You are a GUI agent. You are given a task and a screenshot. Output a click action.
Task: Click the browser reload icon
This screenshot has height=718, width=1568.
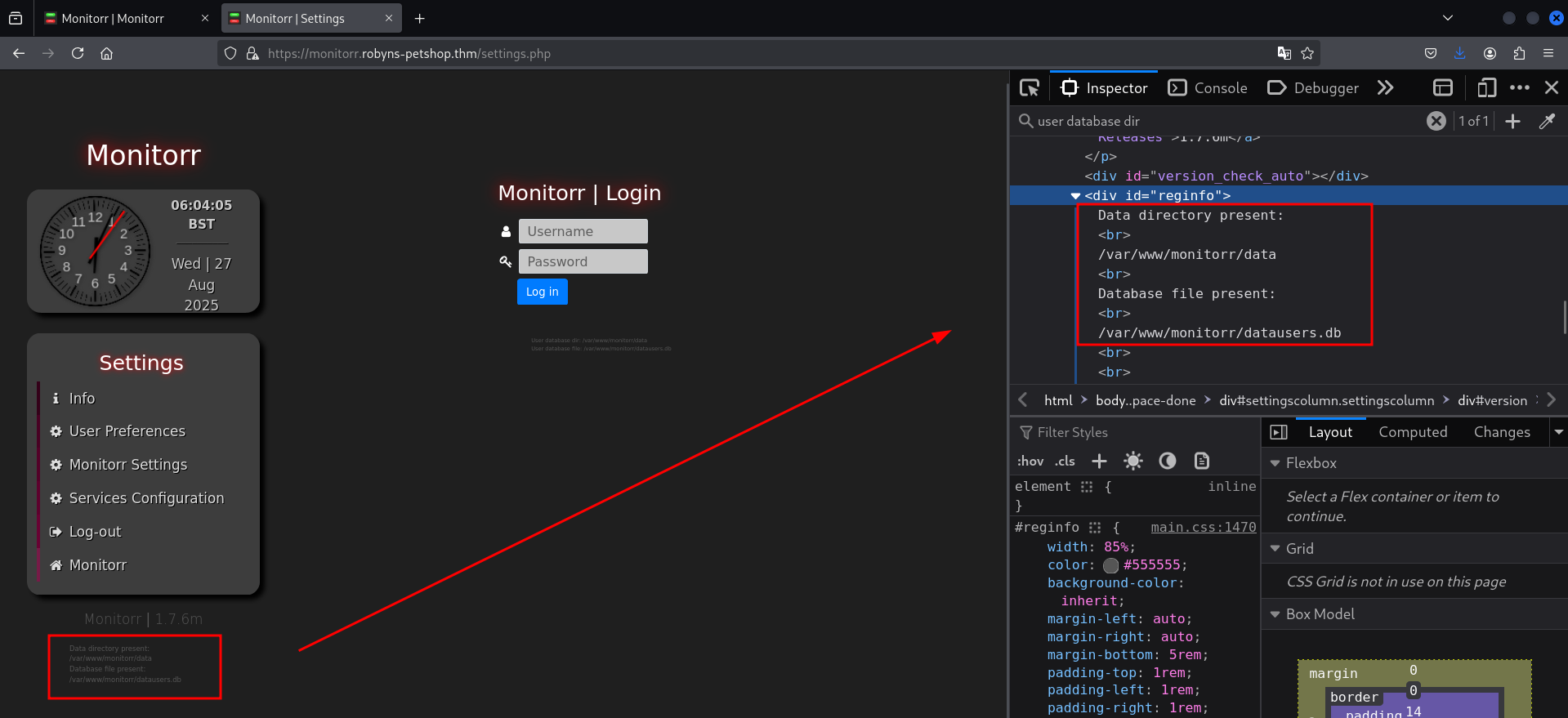click(78, 53)
